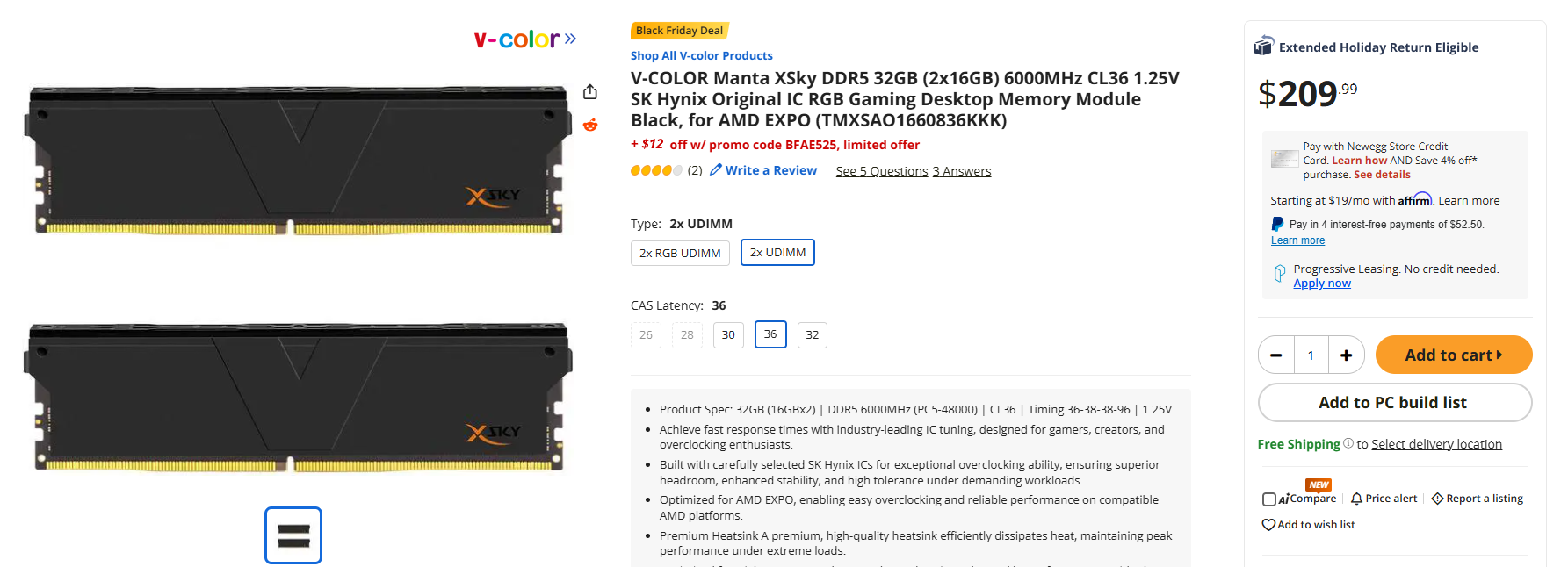This screenshot has width=1568, height=567.
Task: Click the V-color brand logo
Action: point(524,39)
